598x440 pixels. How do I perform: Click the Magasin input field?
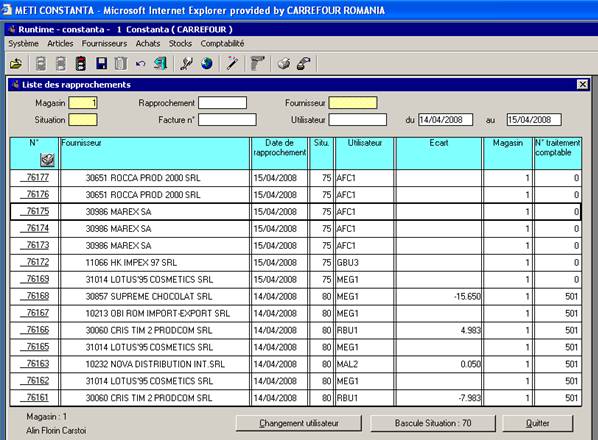[x=83, y=103]
